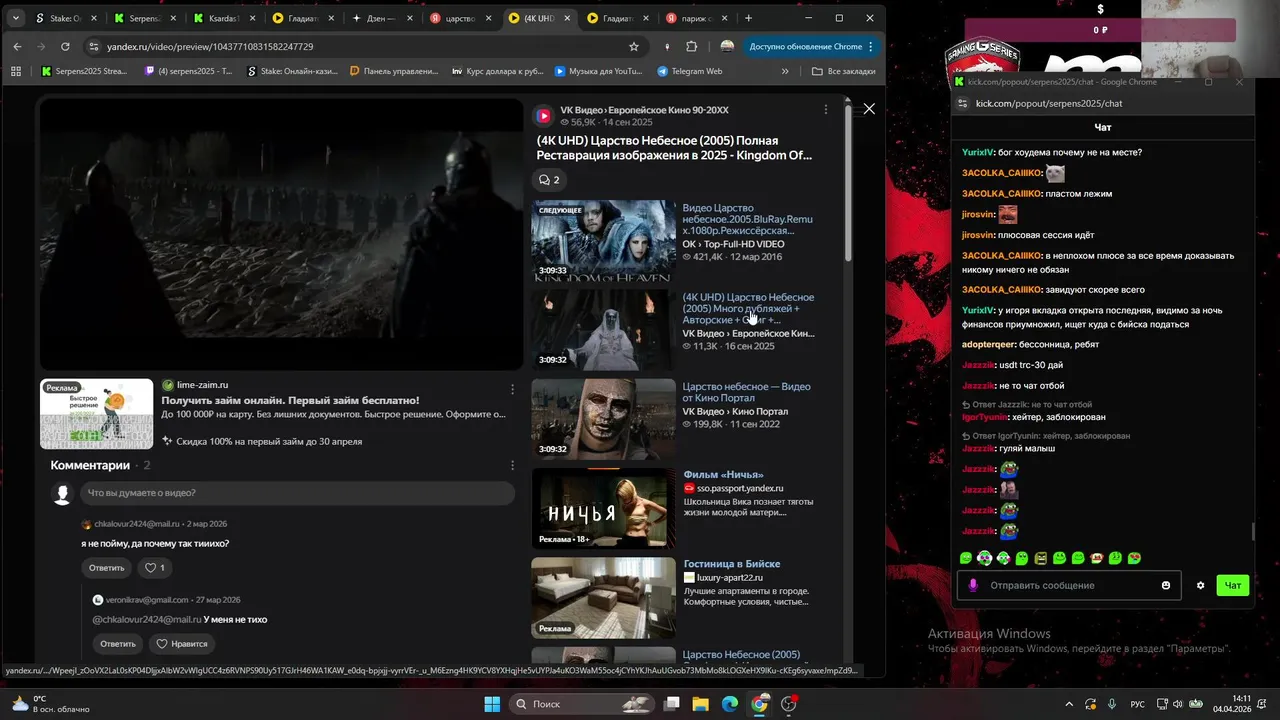Open the next video thumbnail labeled Следующее
This screenshot has width=1280, height=720.
[x=604, y=240]
